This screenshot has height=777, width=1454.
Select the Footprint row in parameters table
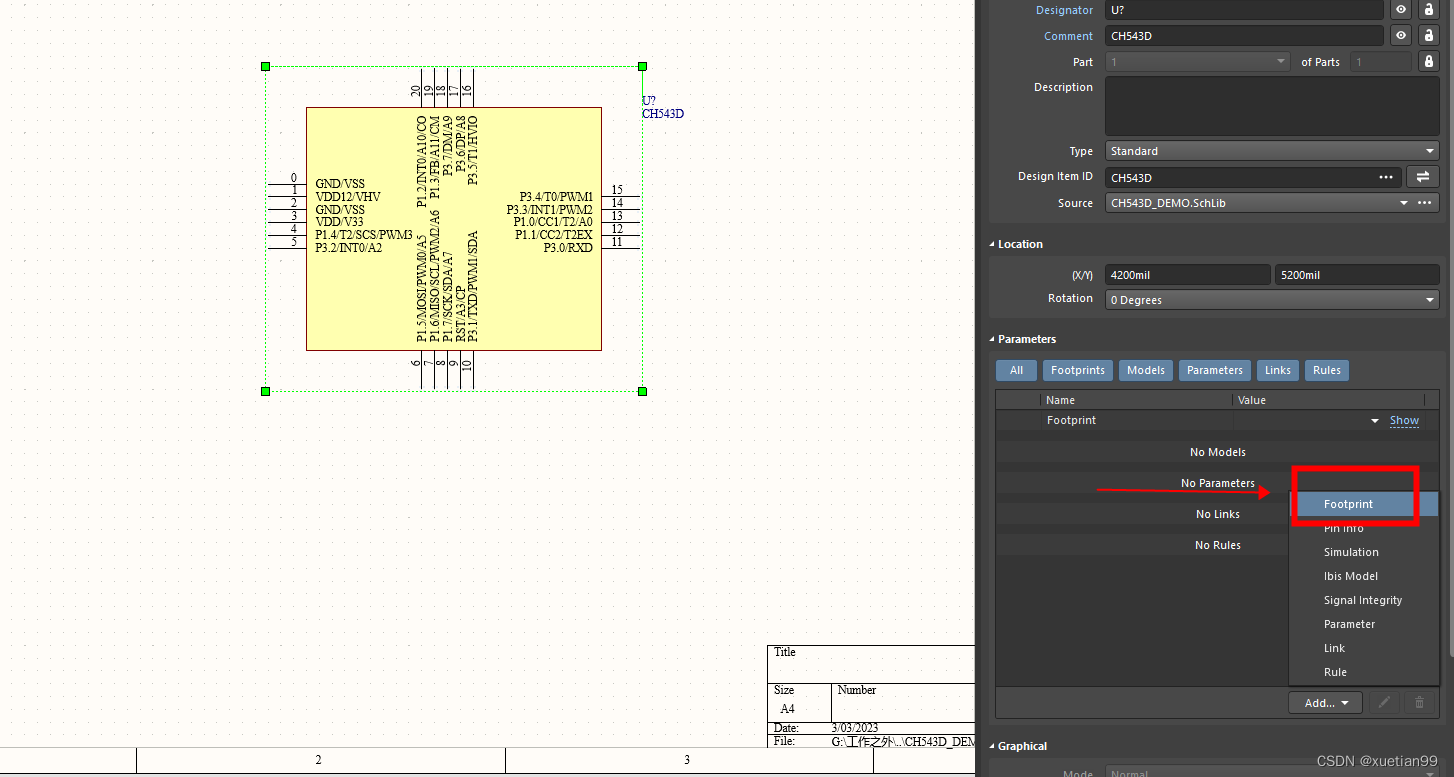[1217, 421]
